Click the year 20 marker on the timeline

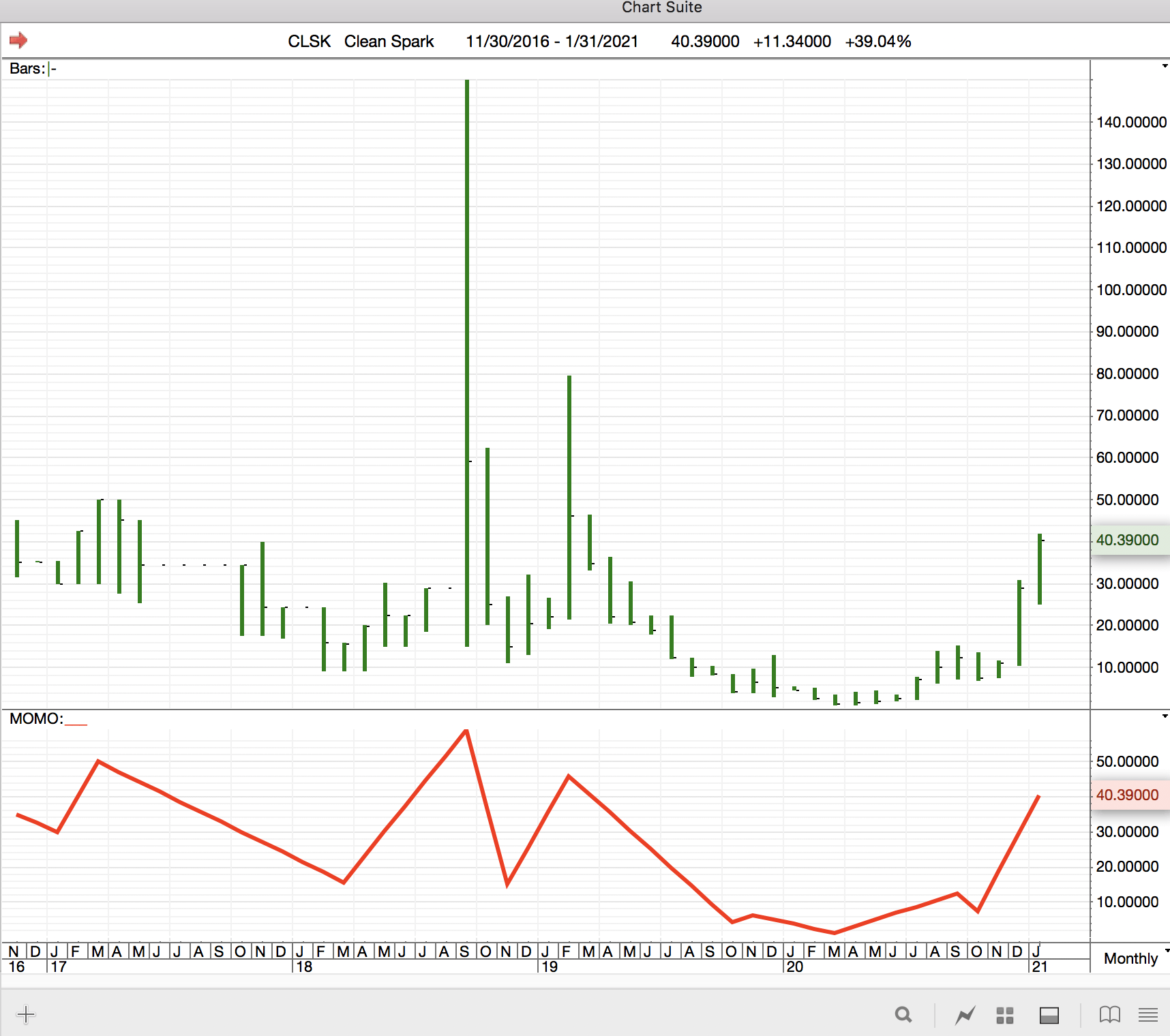point(795,967)
